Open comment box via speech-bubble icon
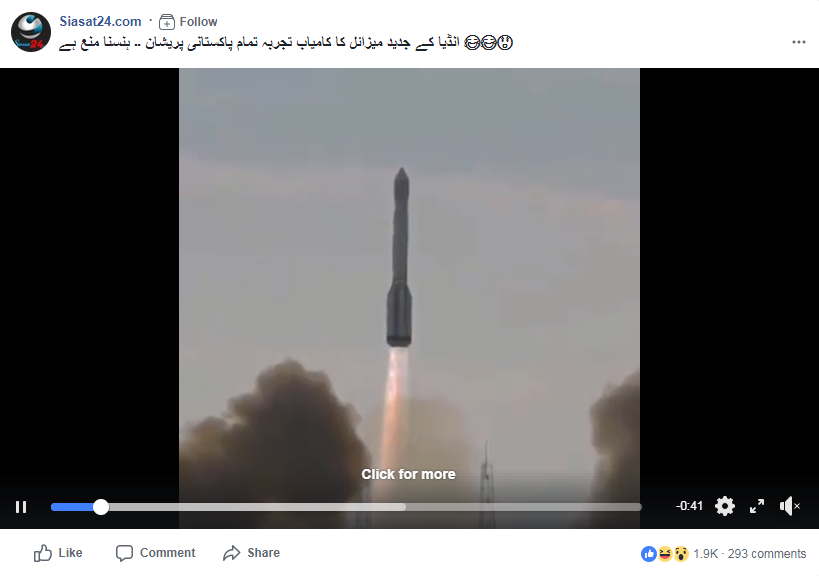Screen dimensions: 819x576 pos(124,553)
